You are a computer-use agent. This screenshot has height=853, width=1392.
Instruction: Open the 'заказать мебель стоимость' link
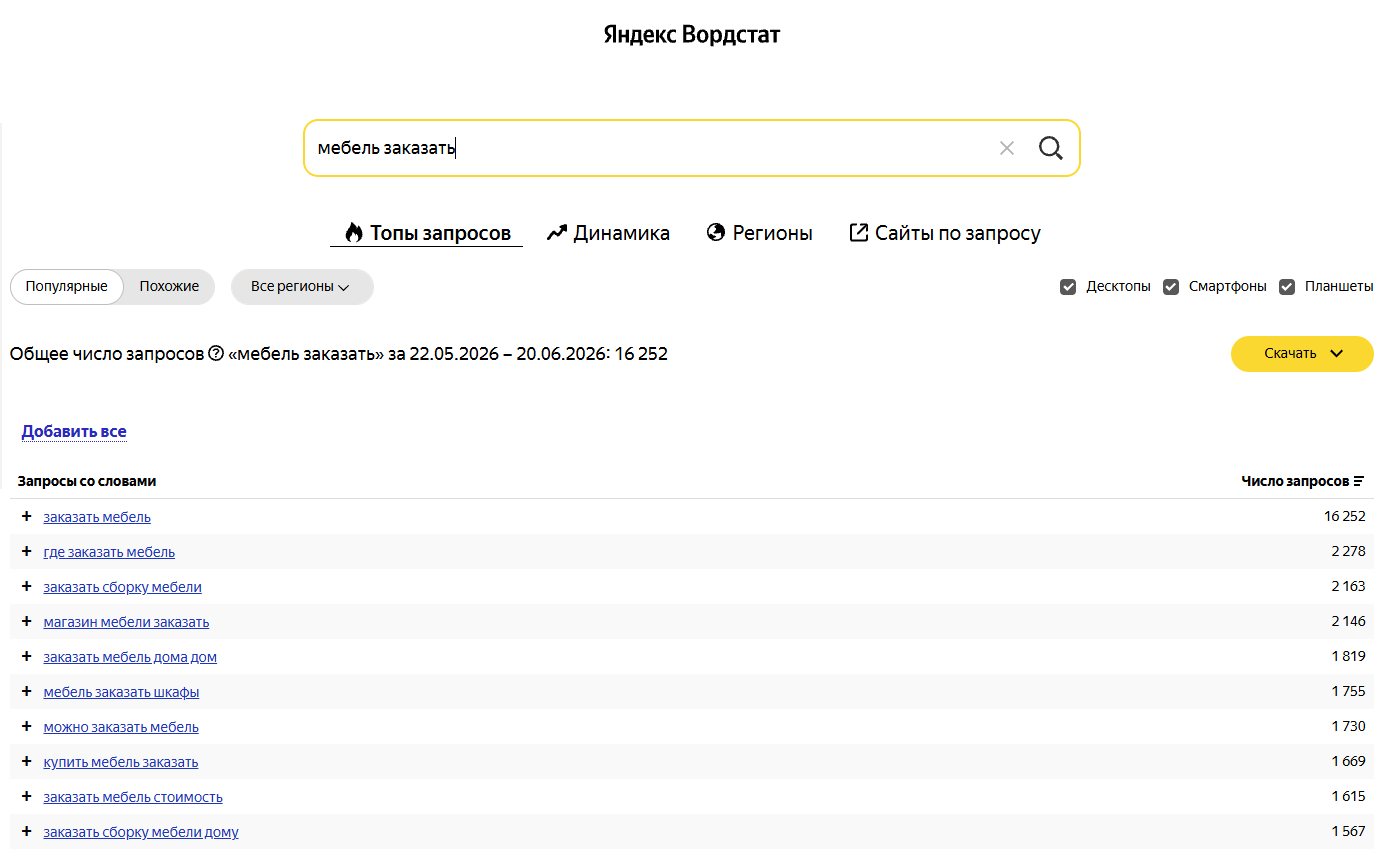pyautogui.click(x=133, y=797)
